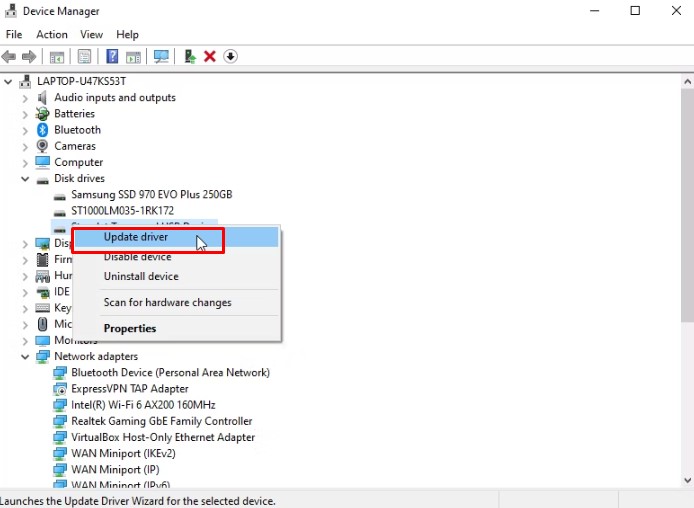Screen dimensions: 694x508
Task: Click the Forward arrow toolbar icon
Action: (29, 57)
